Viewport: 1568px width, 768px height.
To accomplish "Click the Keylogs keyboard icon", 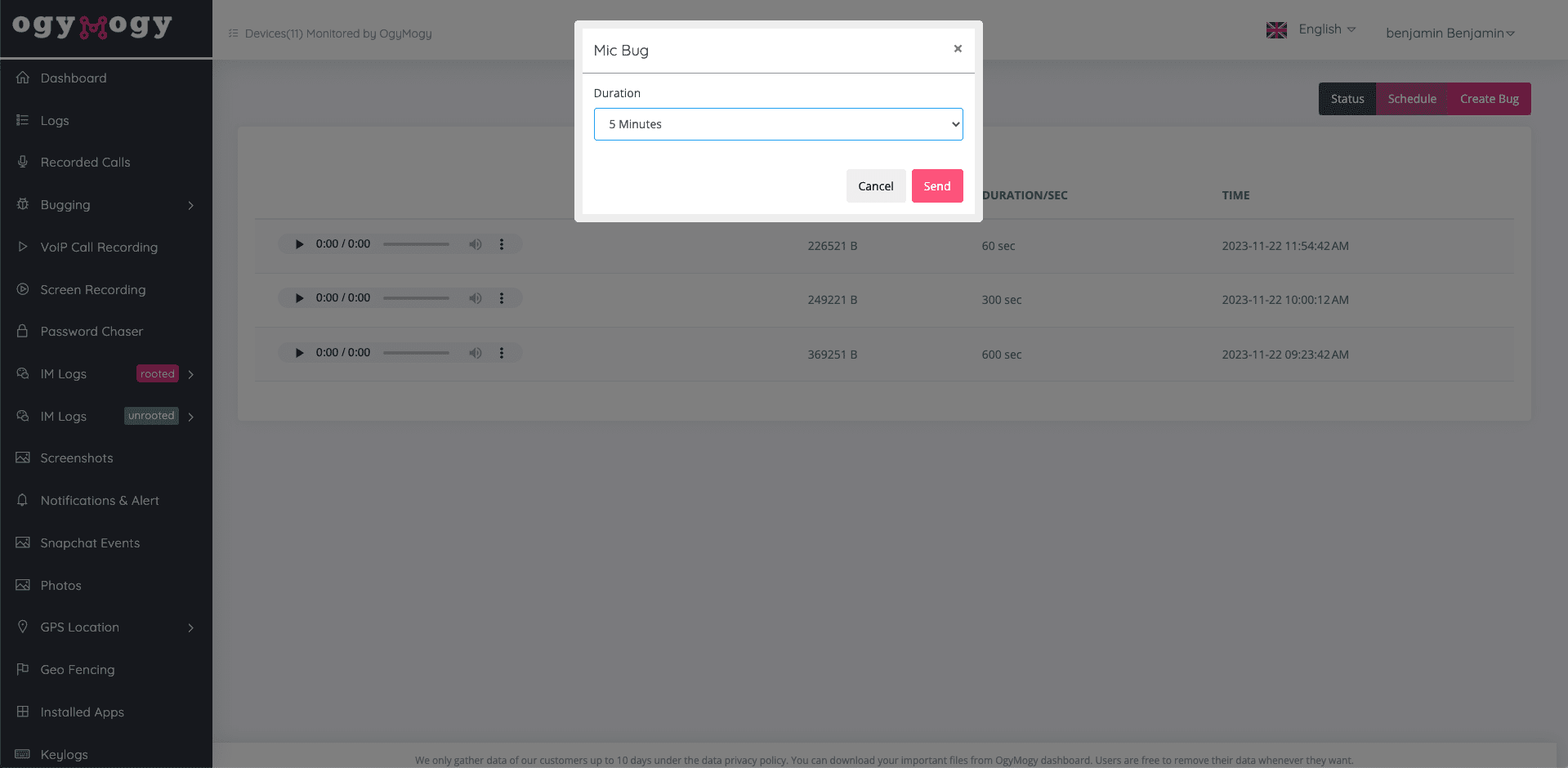I will (23, 754).
